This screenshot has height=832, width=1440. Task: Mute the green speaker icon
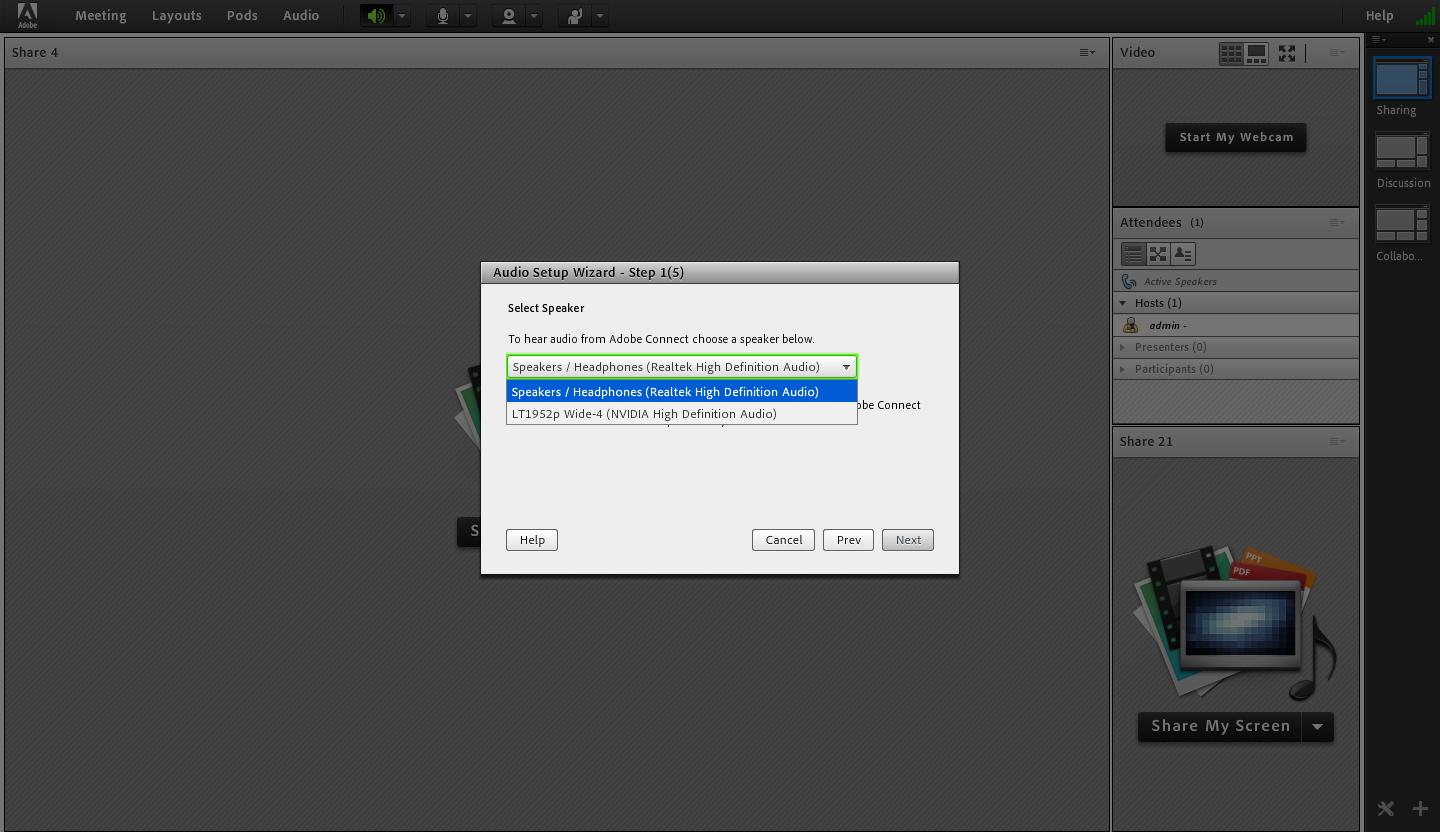click(x=376, y=16)
